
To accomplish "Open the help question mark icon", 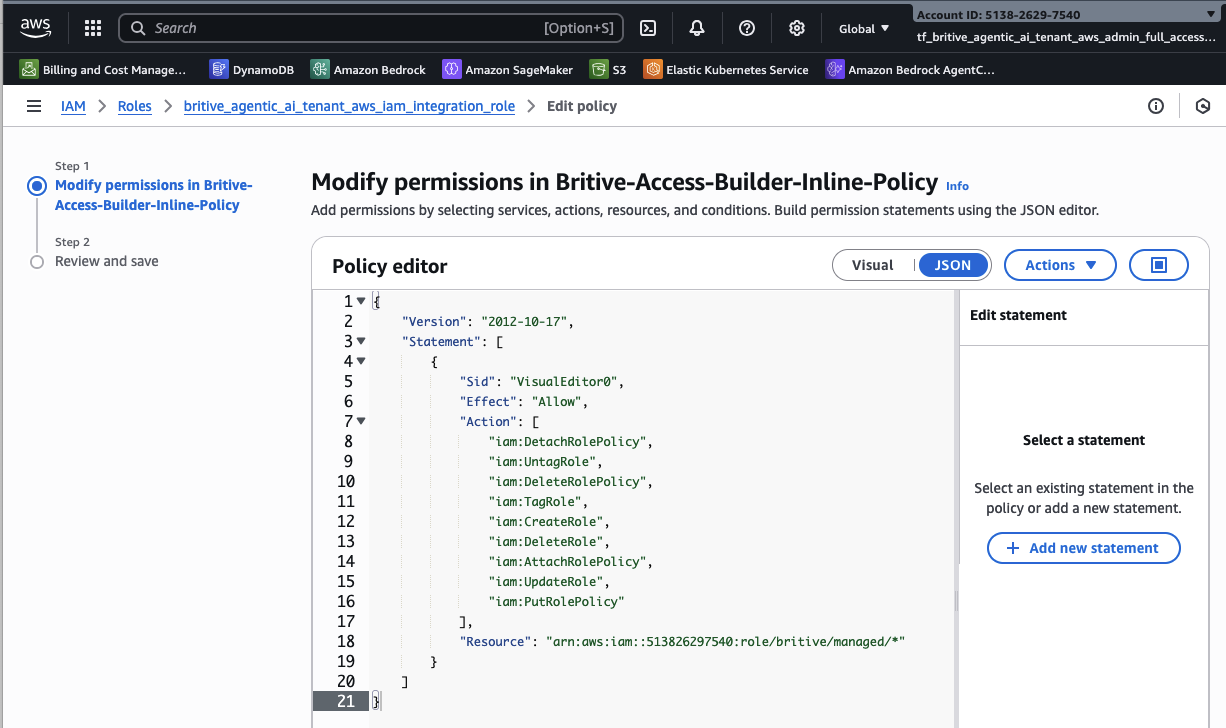I will [747, 28].
